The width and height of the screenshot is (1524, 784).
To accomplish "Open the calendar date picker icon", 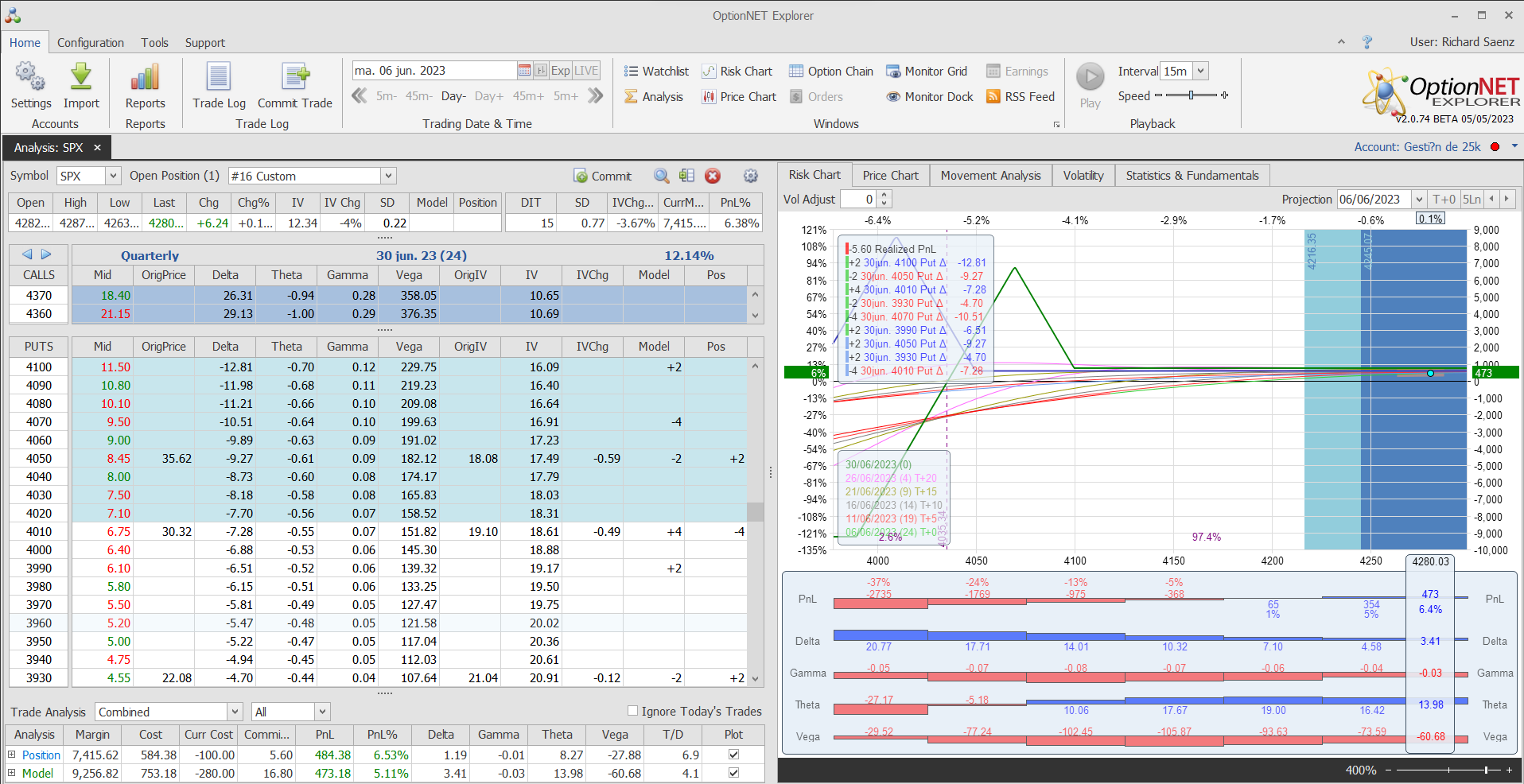I will pyautogui.click(x=524, y=71).
